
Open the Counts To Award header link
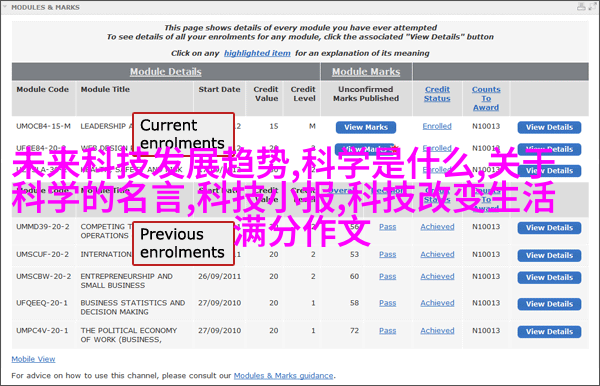486,98
